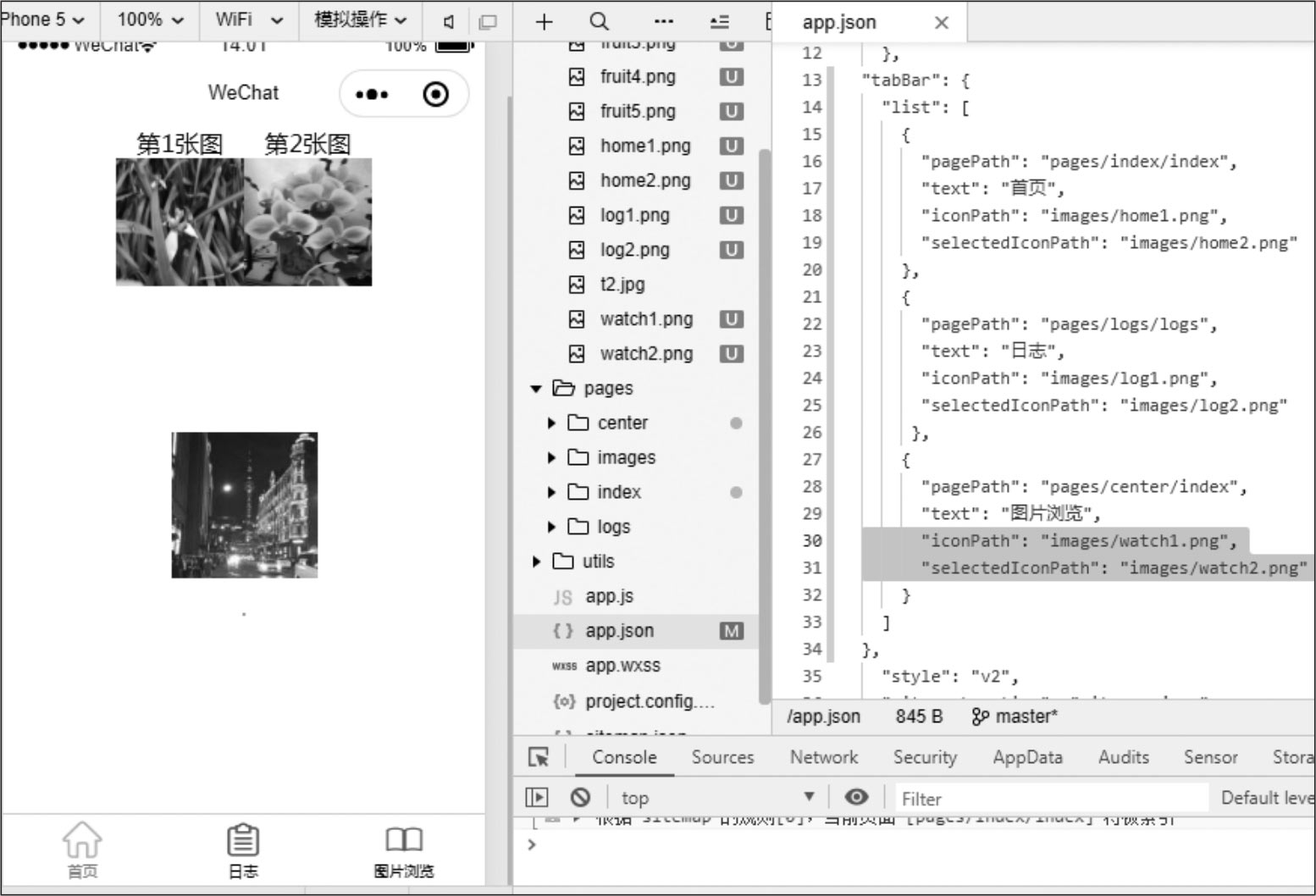This screenshot has width=1316, height=896.
Task: Click the clear console icon
Action: 580,798
